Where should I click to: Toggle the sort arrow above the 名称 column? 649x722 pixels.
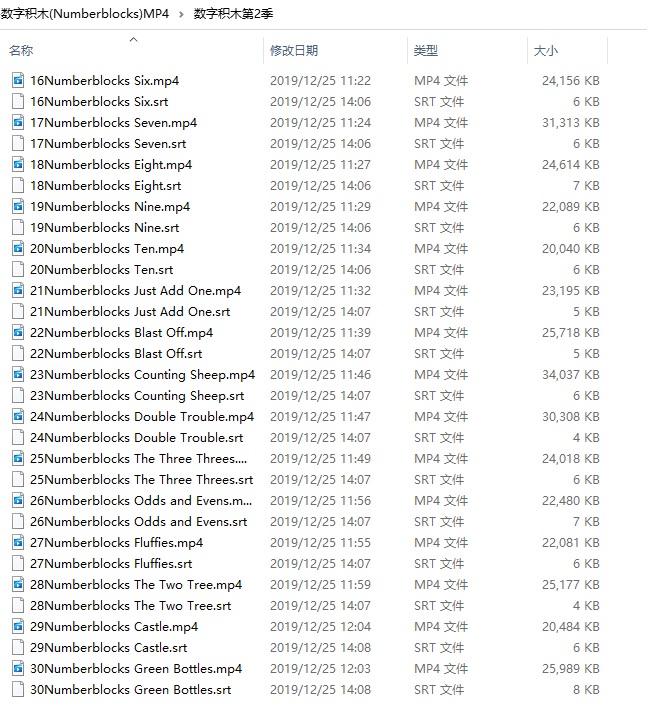pos(133,40)
